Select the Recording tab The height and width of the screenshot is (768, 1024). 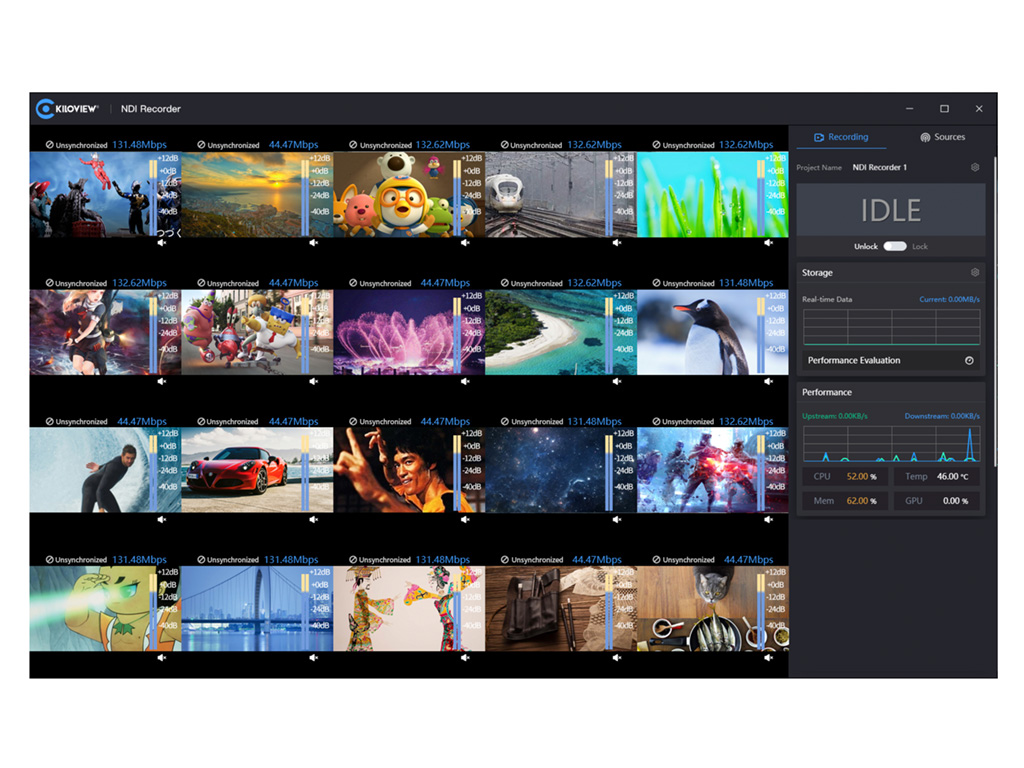[x=840, y=137]
